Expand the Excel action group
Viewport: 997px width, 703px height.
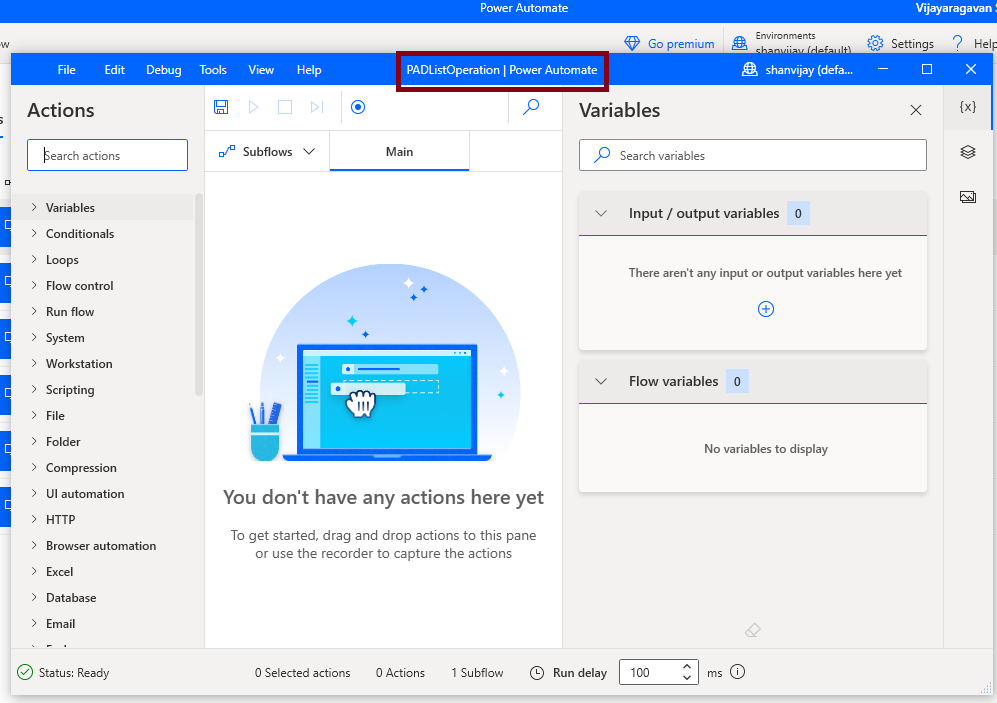pyautogui.click(x=34, y=571)
